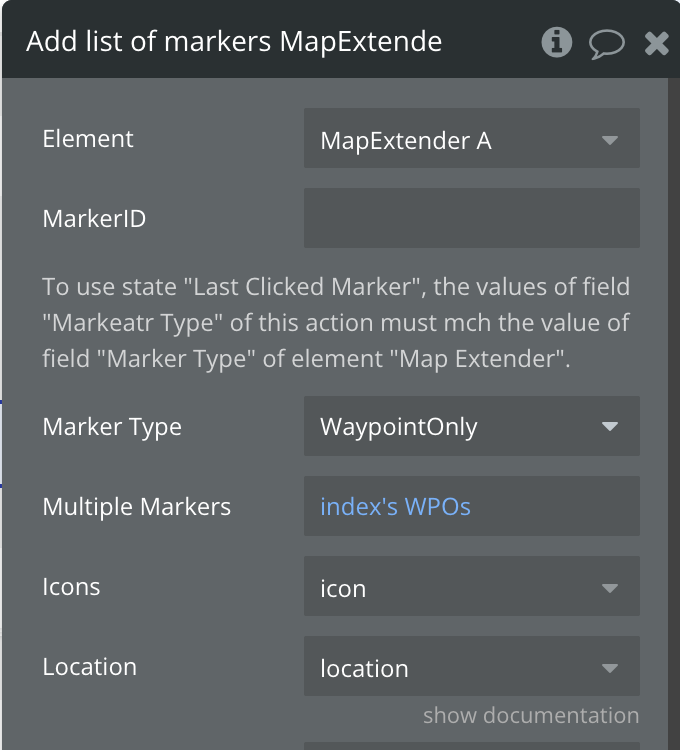Screen dimensions: 680x750
Task: Click into the MarkerID input field
Action: click(471, 218)
